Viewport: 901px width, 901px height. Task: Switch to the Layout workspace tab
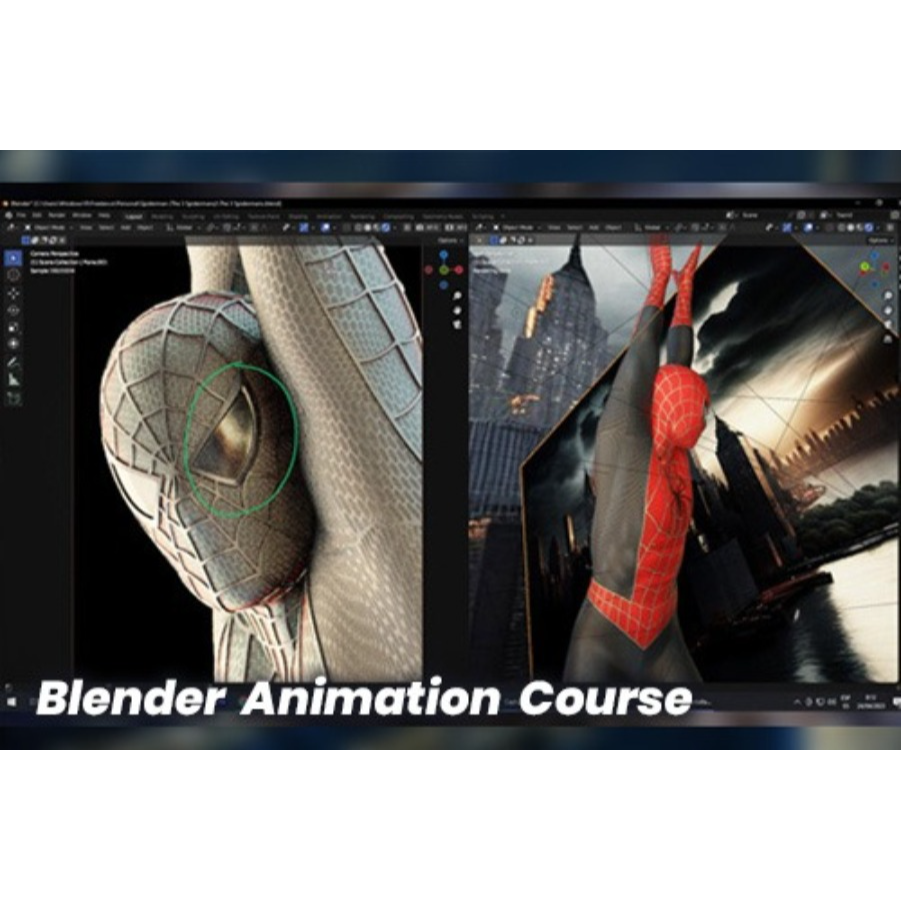(134, 217)
